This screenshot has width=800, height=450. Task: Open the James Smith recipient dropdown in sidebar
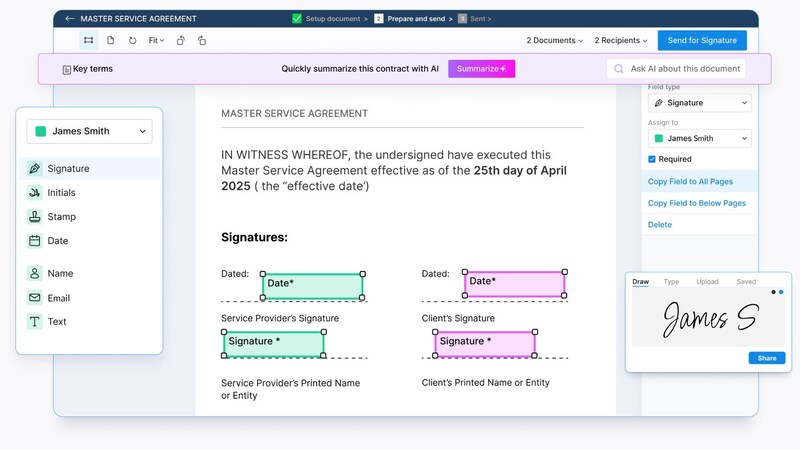(x=90, y=131)
